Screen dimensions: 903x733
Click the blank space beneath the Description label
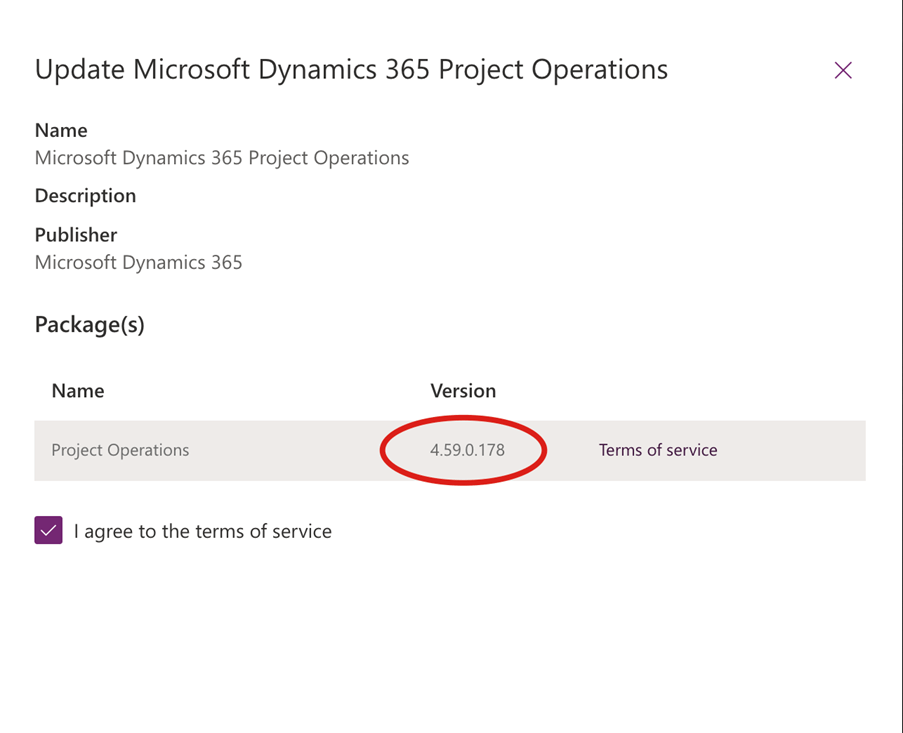coord(300,214)
